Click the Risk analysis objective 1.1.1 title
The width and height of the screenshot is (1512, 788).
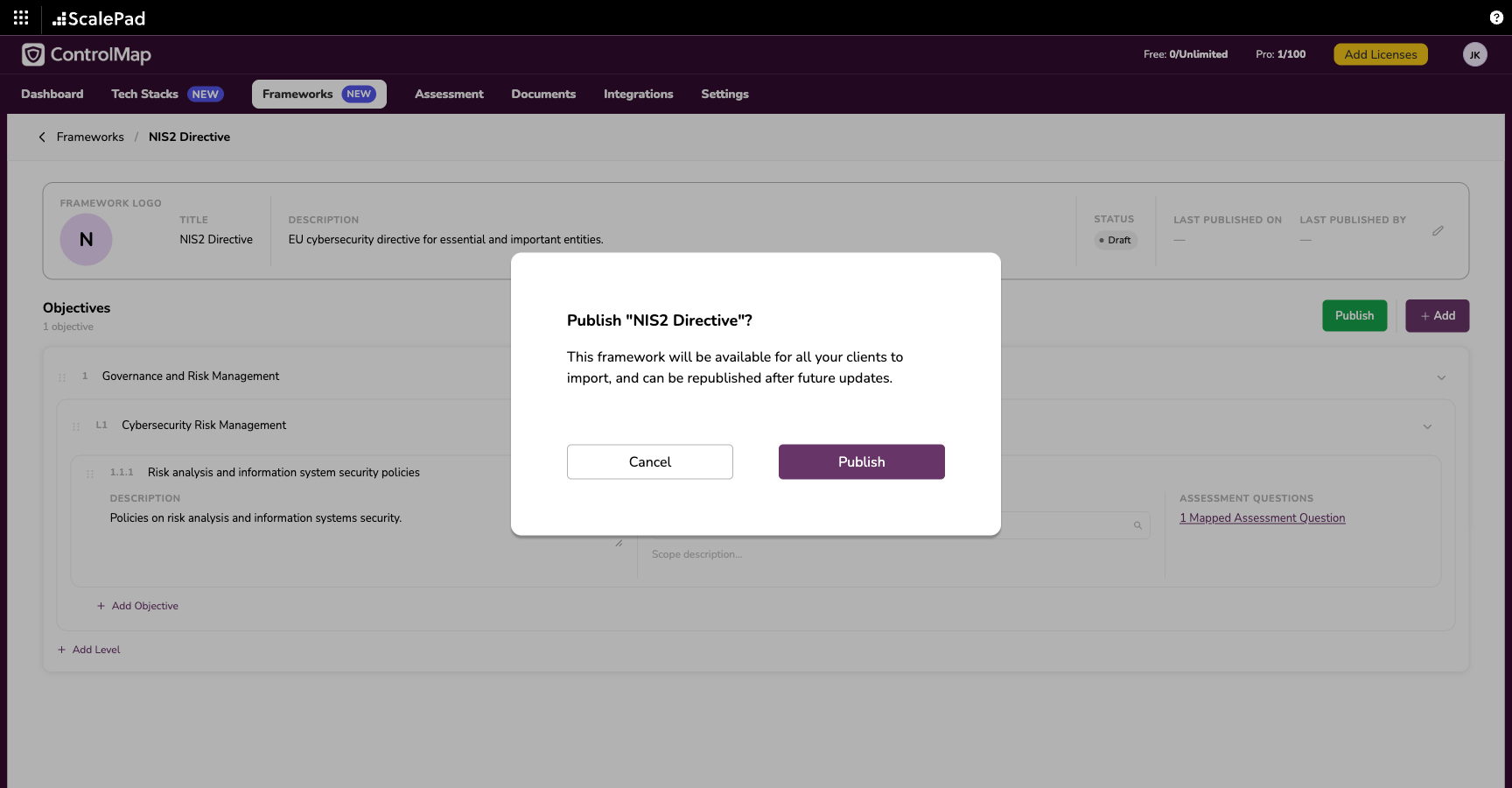click(283, 473)
